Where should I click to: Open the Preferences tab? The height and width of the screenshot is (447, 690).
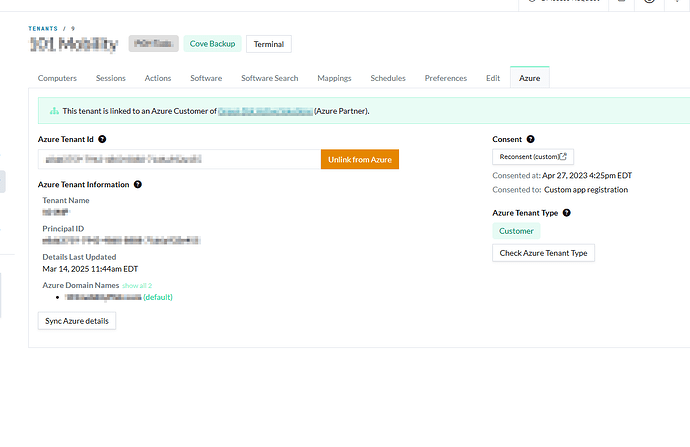tap(446, 78)
